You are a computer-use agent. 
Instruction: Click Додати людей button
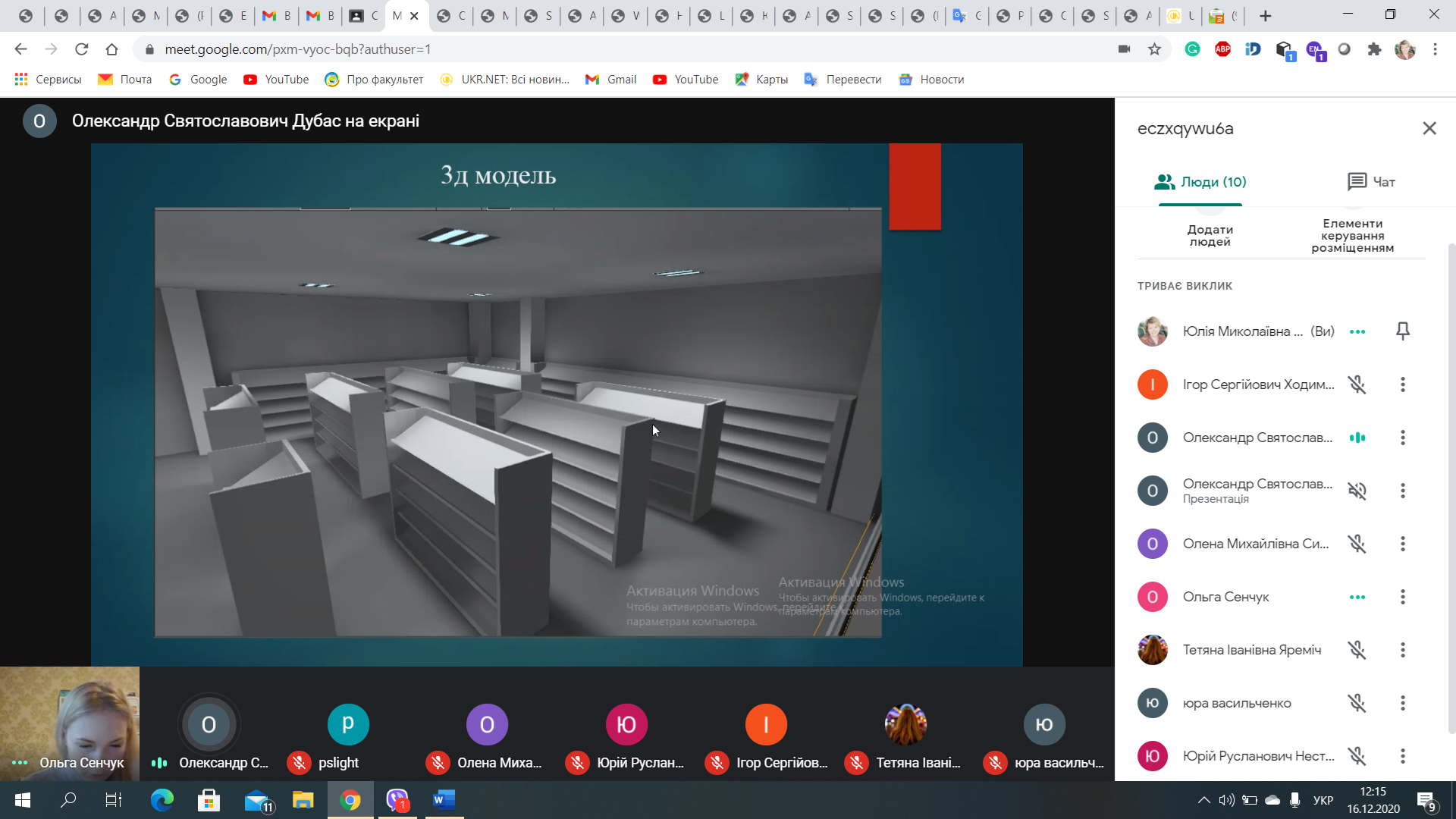point(1210,235)
